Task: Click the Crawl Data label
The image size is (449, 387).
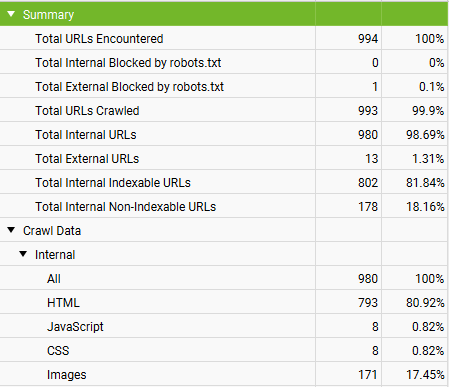Action: tap(52, 231)
